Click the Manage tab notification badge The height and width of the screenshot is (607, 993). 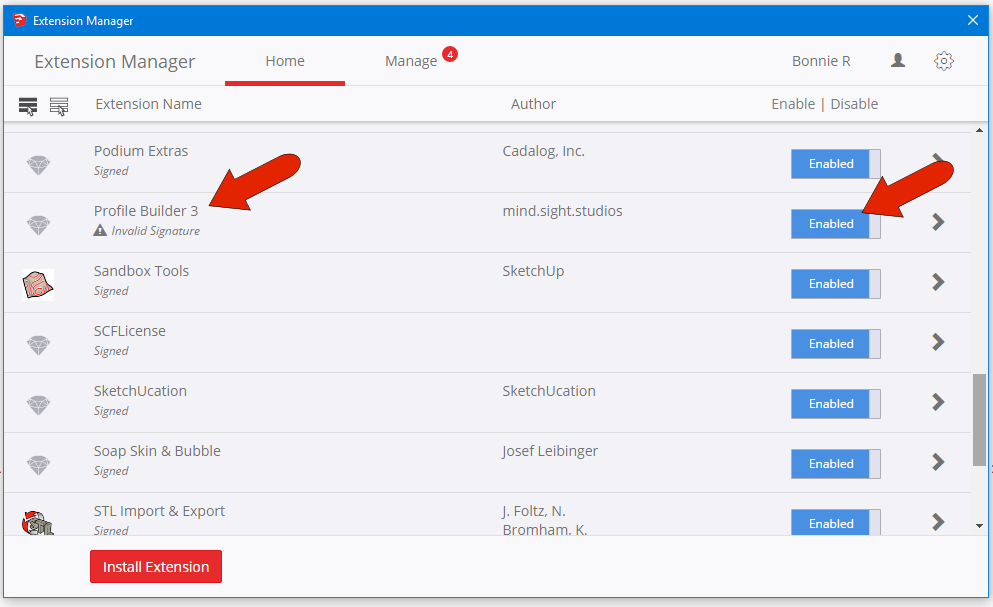click(450, 54)
